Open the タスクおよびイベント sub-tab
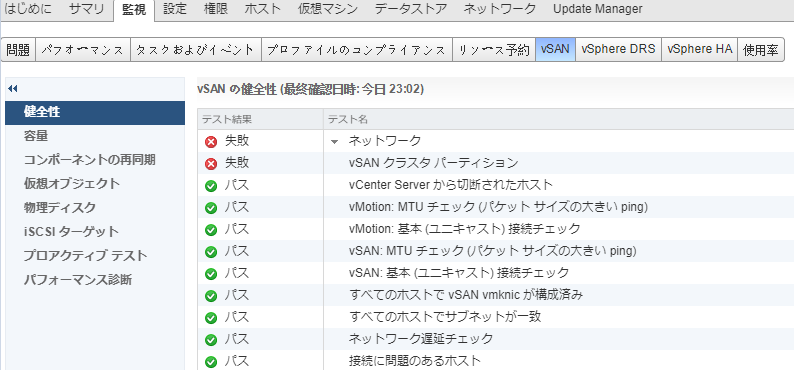 coord(196,50)
